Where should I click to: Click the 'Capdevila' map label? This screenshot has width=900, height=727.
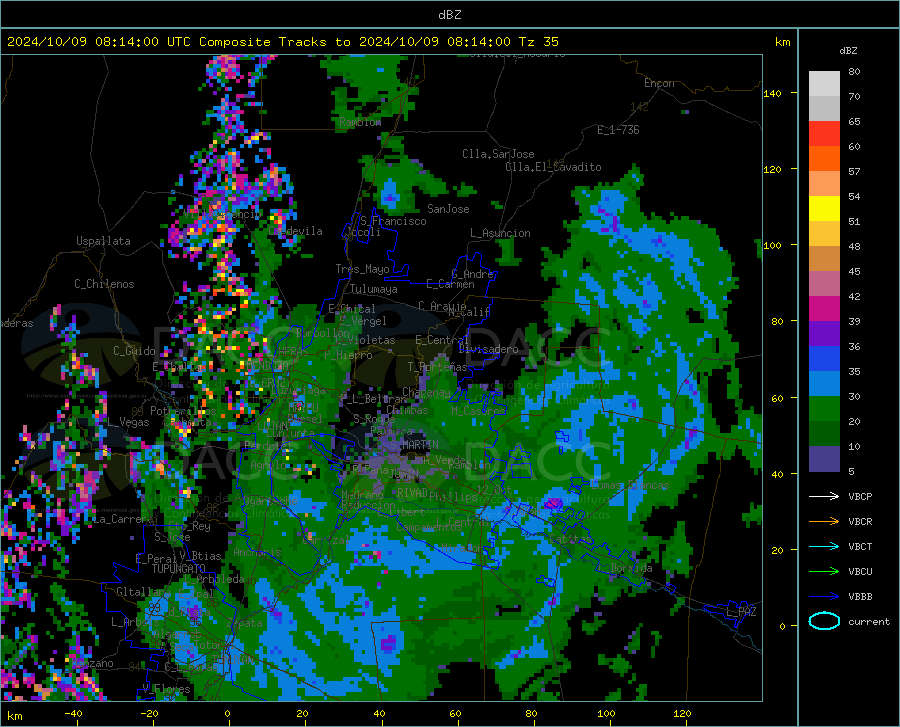(x=295, y=231)
